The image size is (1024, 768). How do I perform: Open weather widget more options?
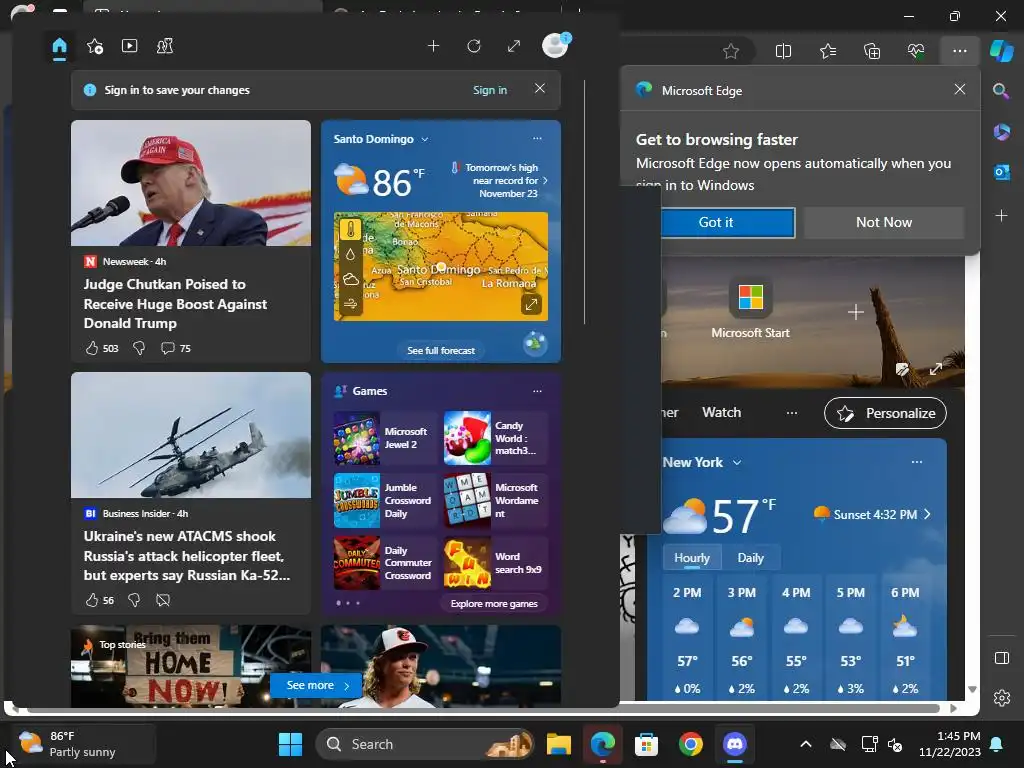click(537, 138)
